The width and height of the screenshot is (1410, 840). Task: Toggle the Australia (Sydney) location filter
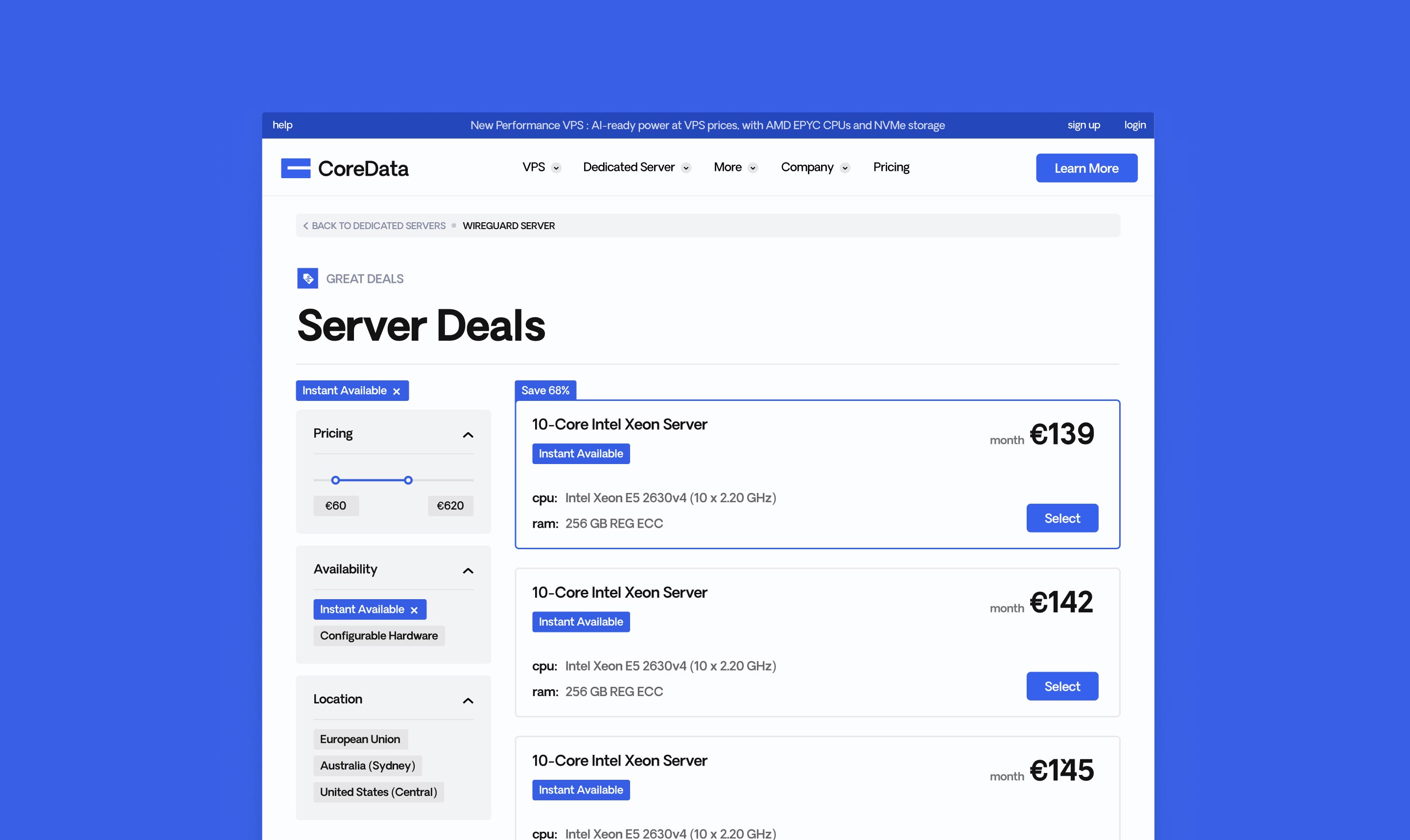pos(368,766)
